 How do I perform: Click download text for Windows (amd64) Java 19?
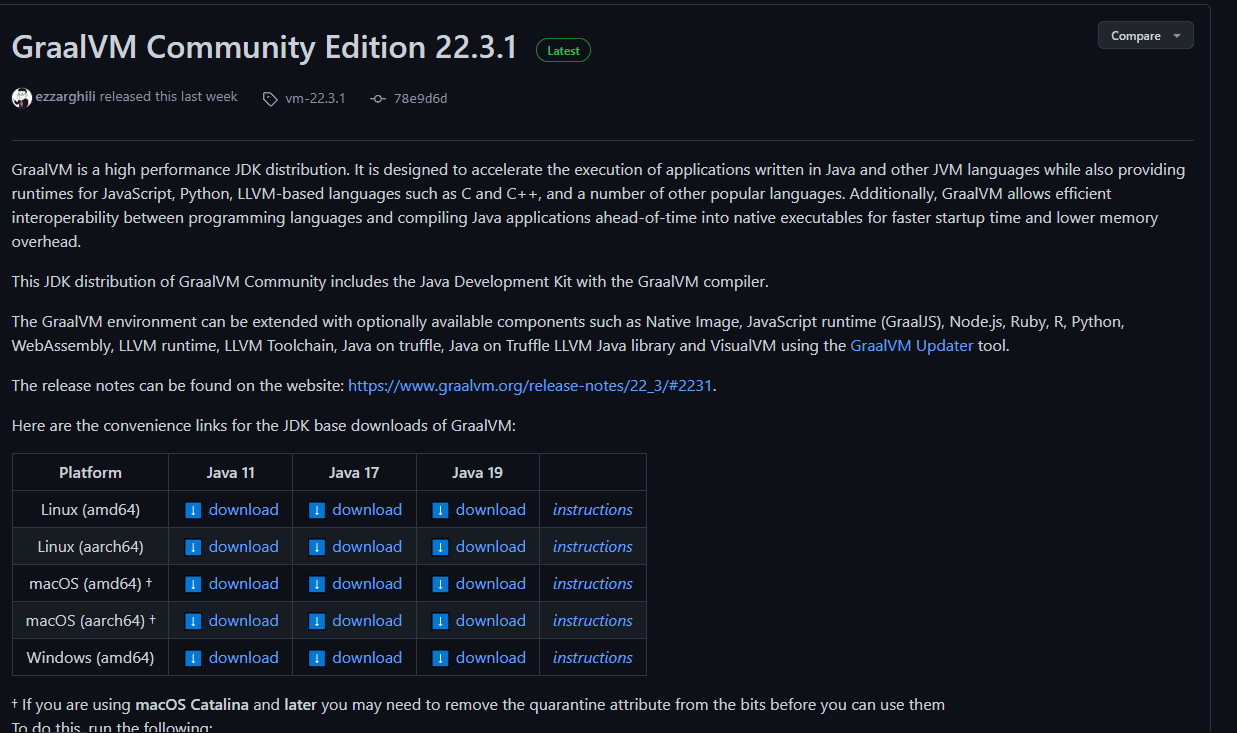point(491,658)
